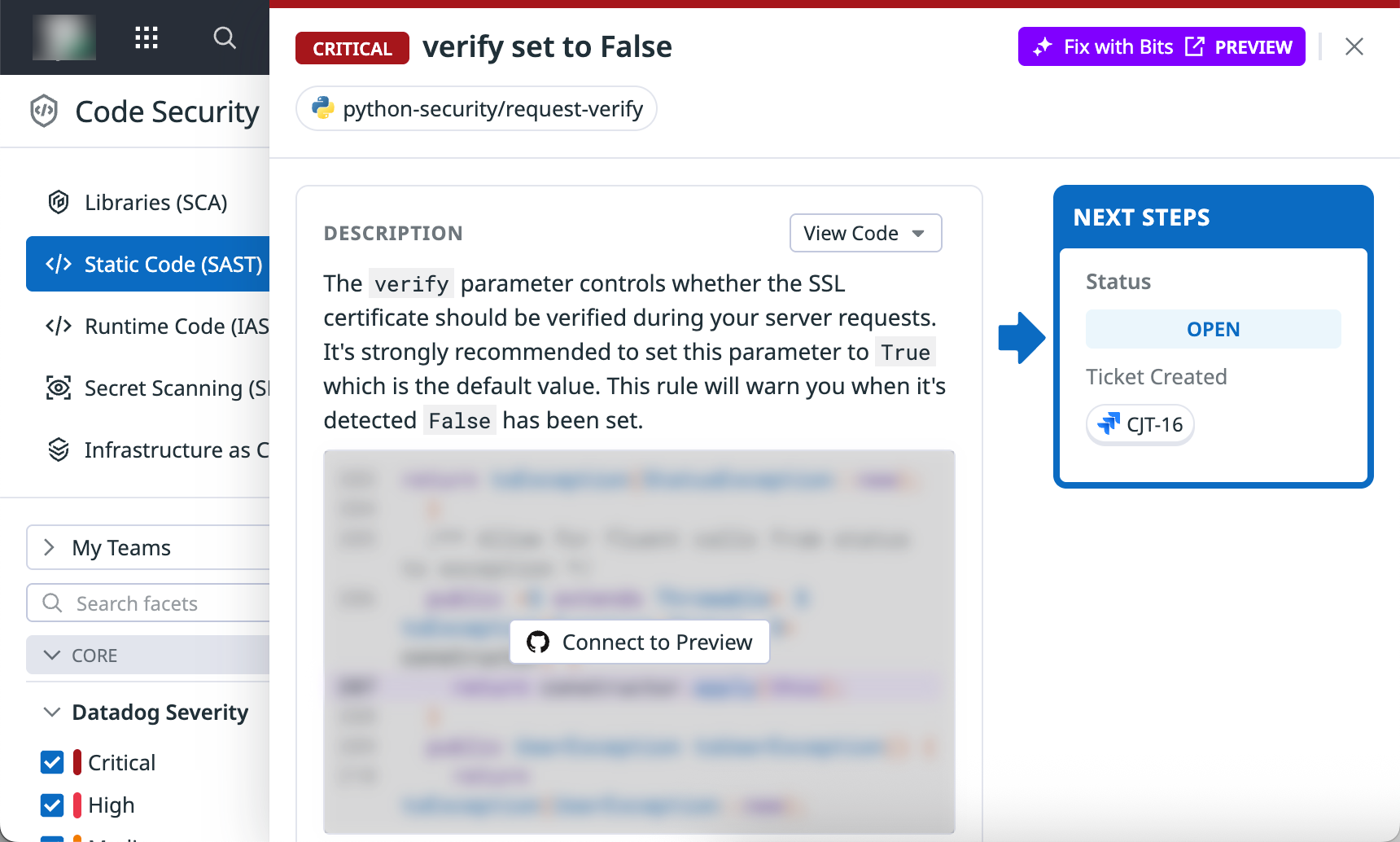Uncheck the High severity checkbox
Screen dimensions: 1400x842
tap(52, 805)
